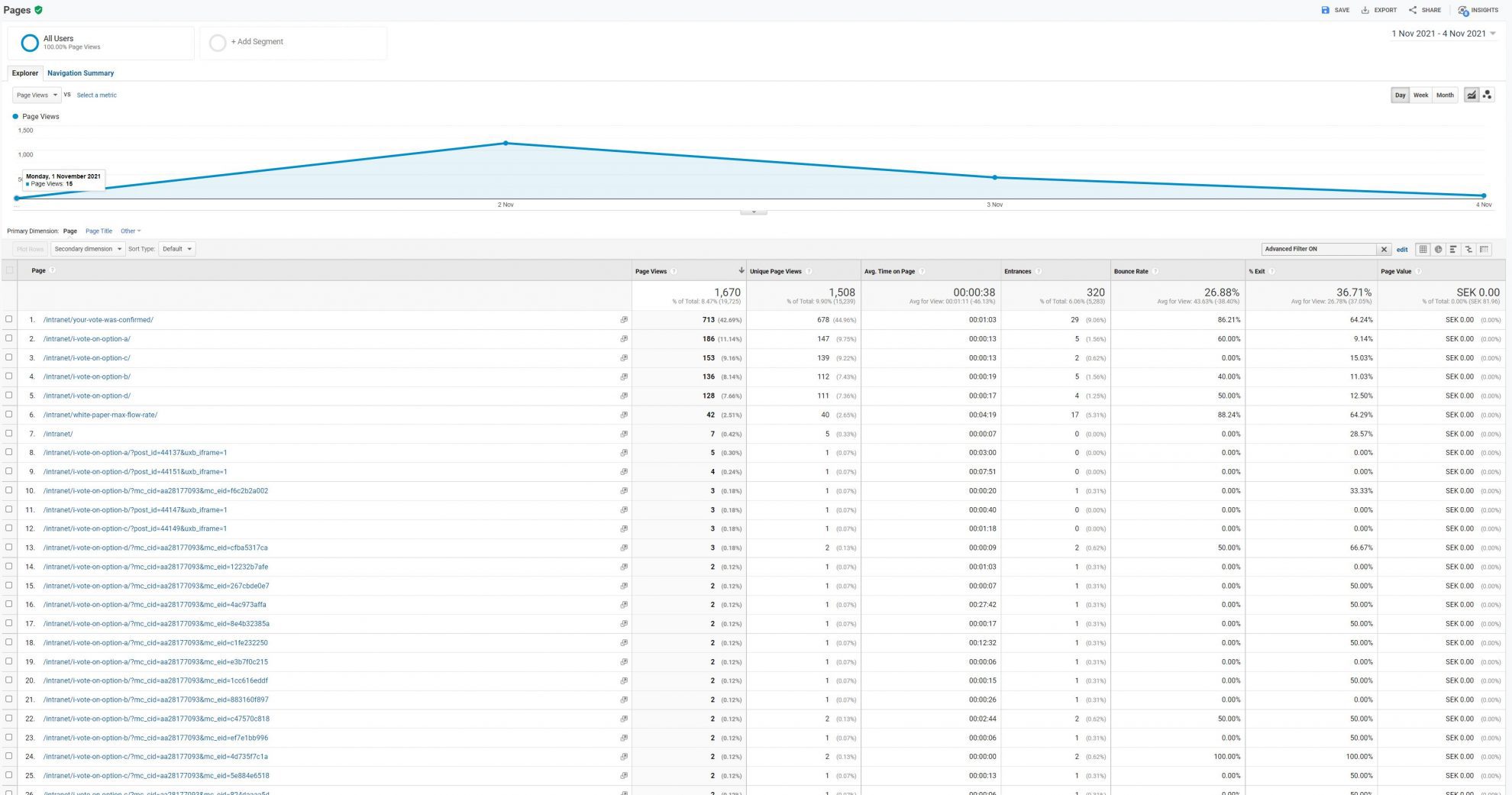Select Page Title primary dimension
The width and height of the screenshot is (1512, 795).
99,231
